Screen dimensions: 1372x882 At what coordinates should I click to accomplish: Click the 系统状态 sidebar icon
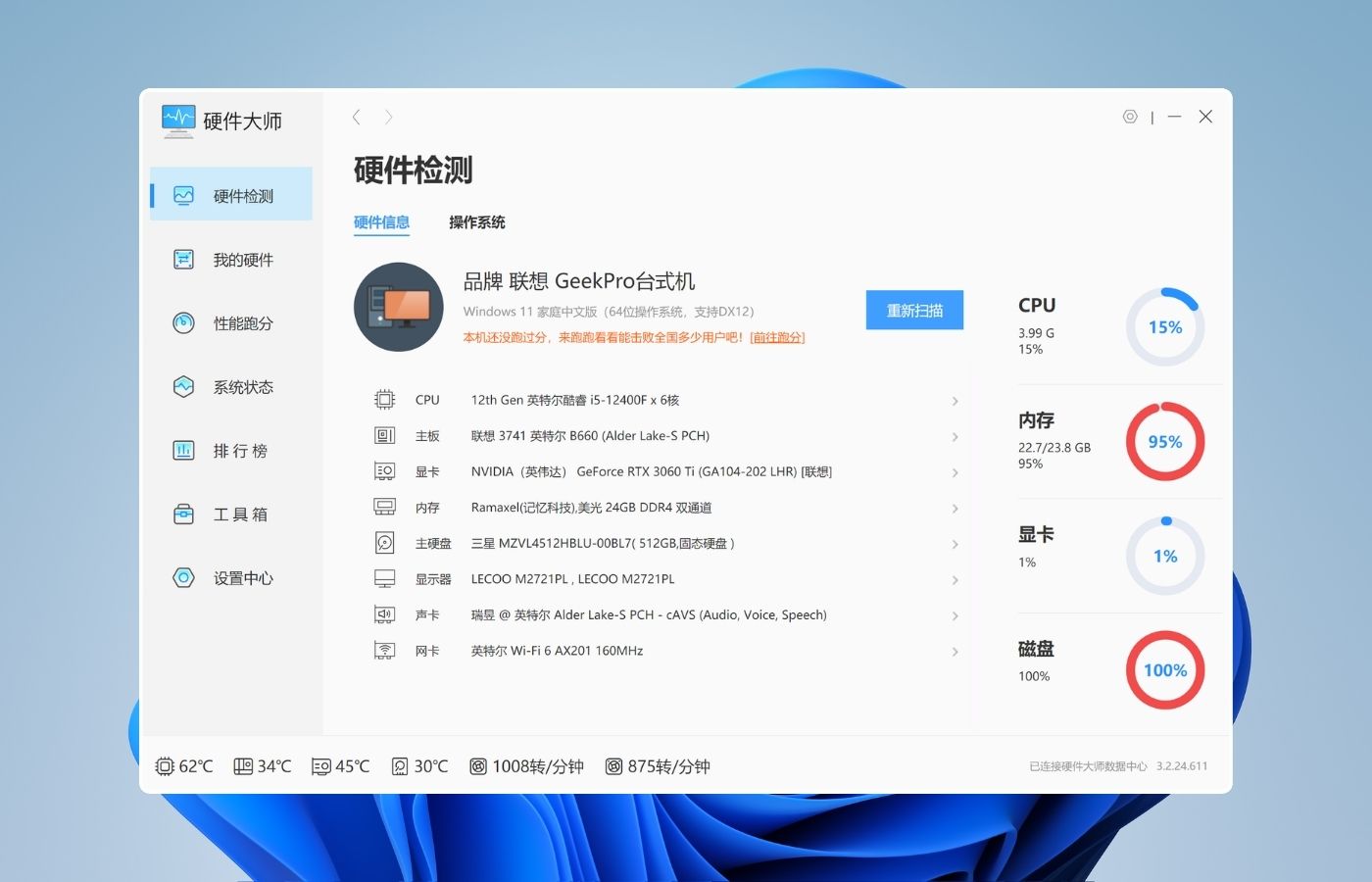[x=183, y=386]
